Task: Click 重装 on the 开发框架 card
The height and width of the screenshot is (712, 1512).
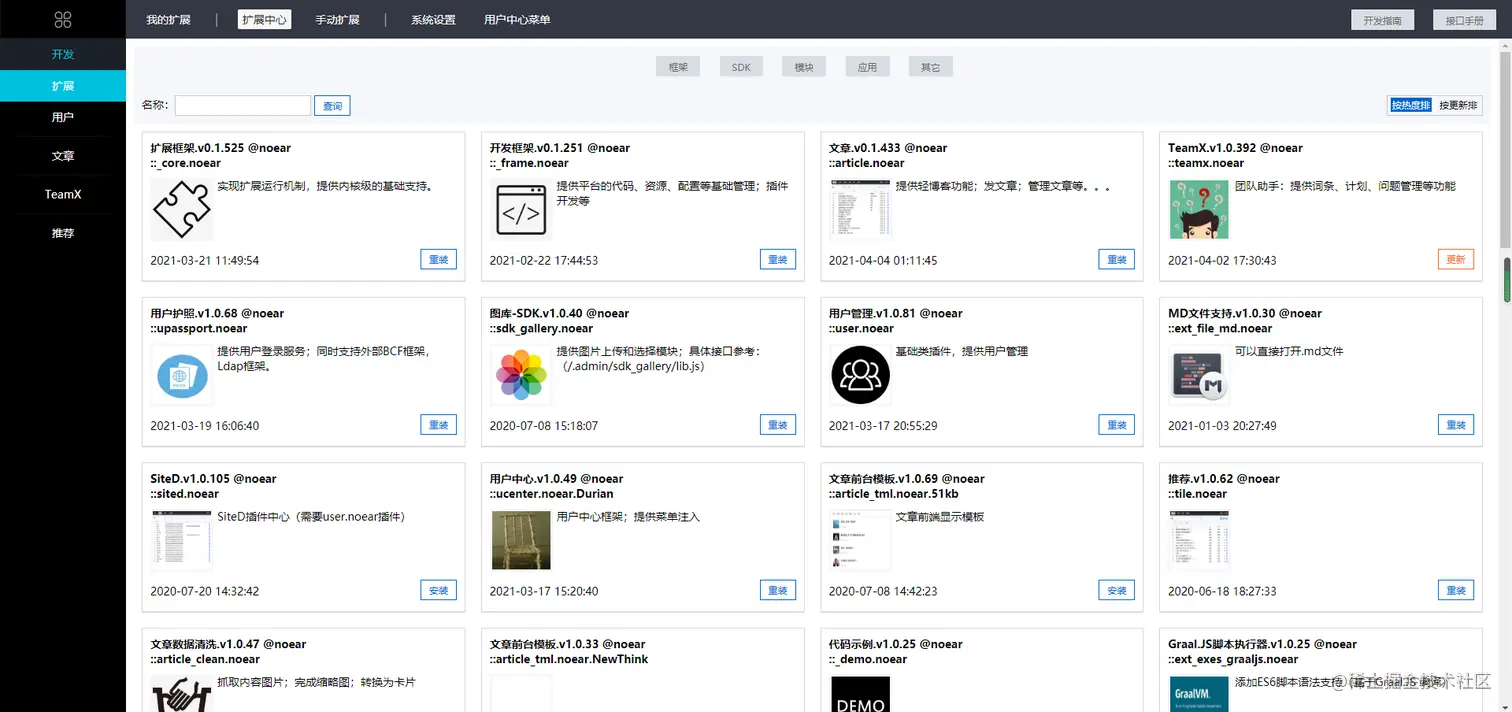Action: [x=778, y=259]
